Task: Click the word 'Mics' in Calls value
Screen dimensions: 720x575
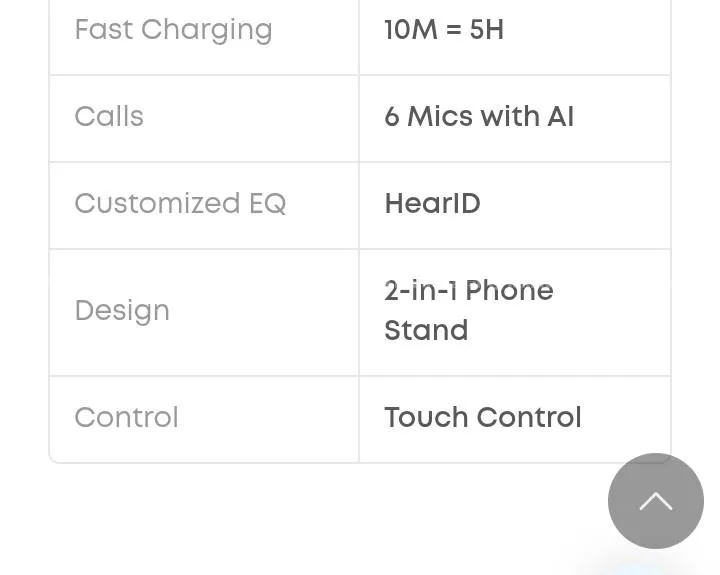Action: [439, 117]
